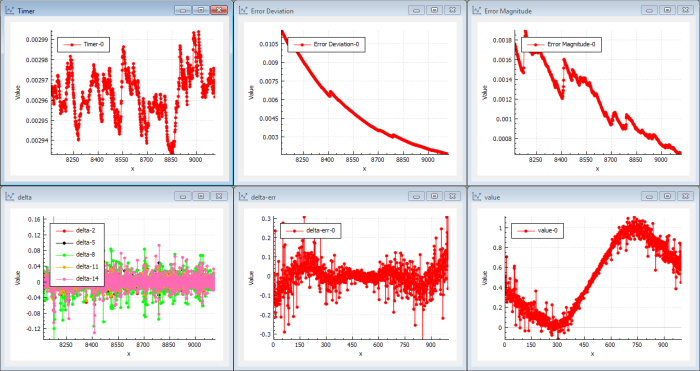
Task: Maximize the Error Deviation window
Action: click(434, 10)
